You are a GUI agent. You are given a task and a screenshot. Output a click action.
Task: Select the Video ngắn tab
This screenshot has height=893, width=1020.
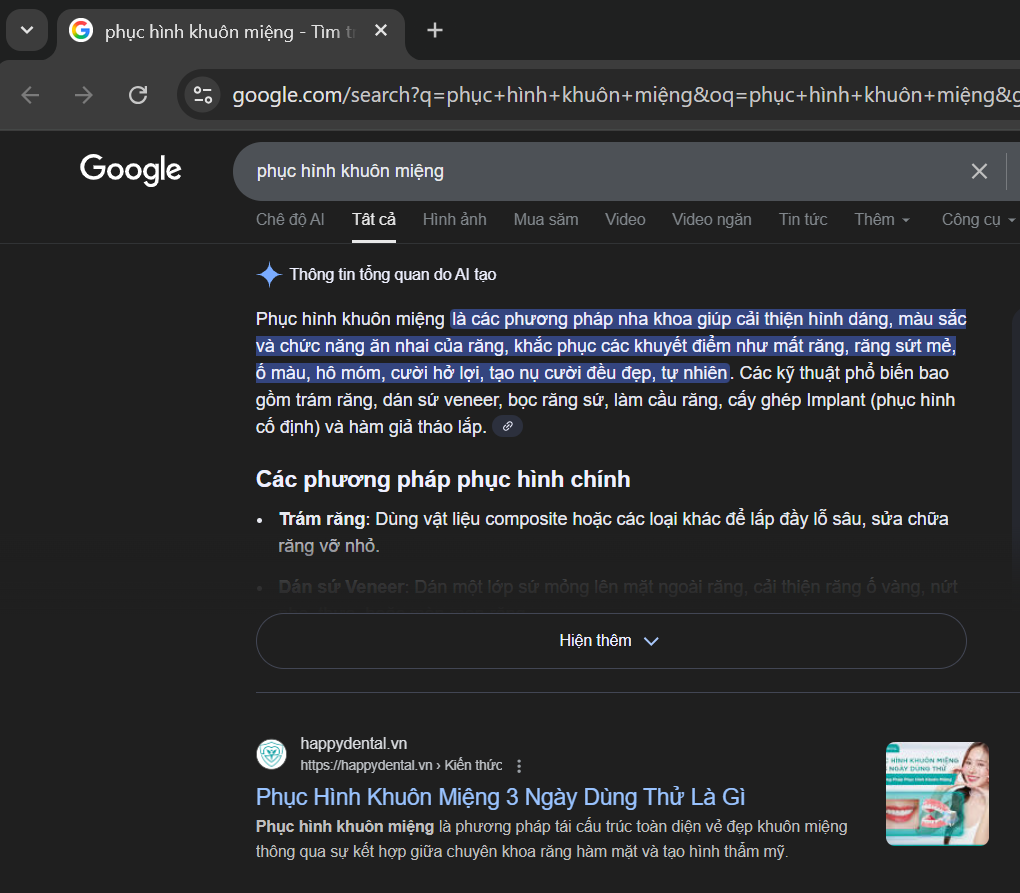tap(711, 220)
